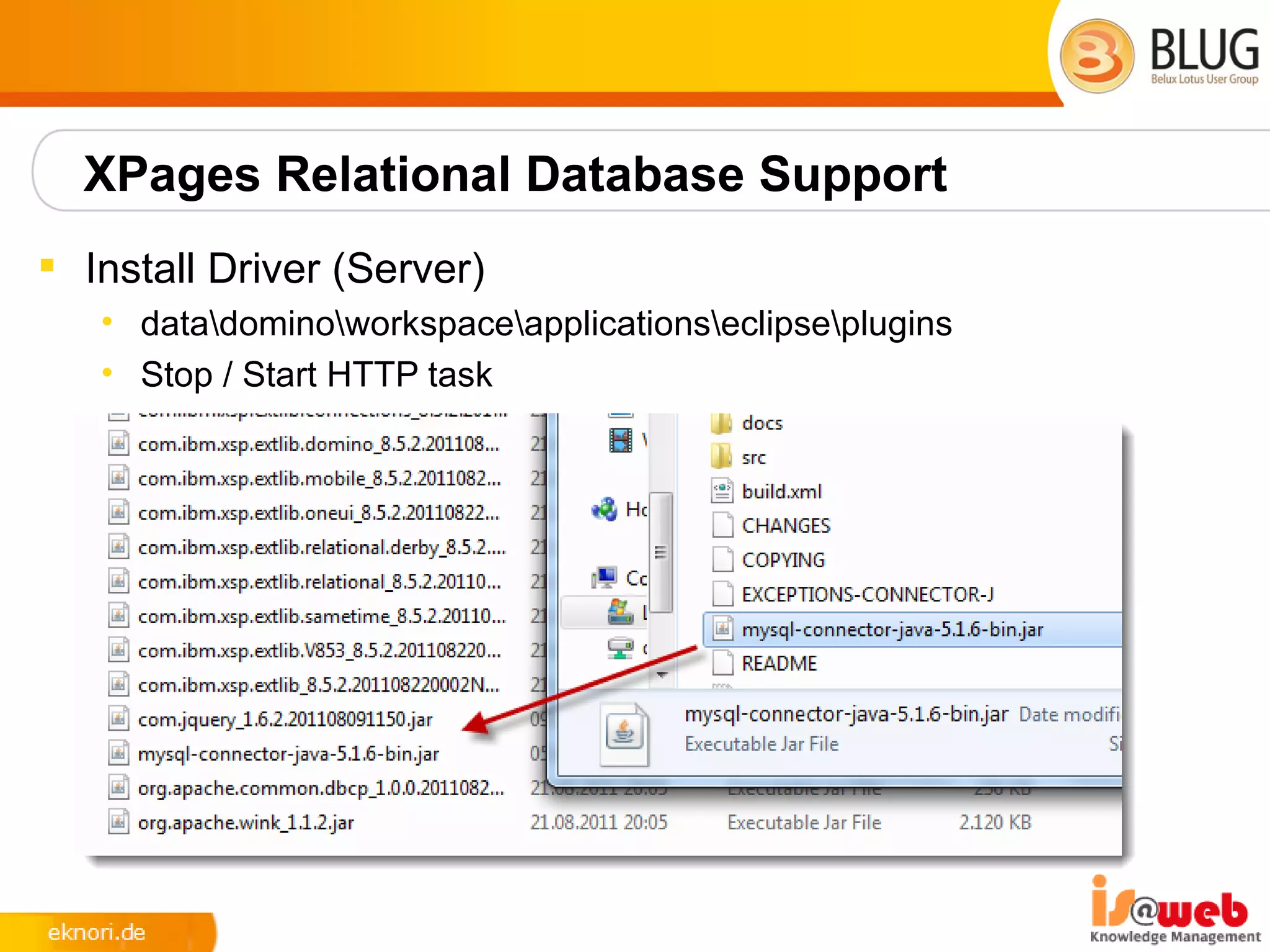The width and height of the screenshot is (1270, 952).
Task: Click com.ibm.xsp.extlib.oneui_8.5.2.20110822... filename
Action: 318,513
